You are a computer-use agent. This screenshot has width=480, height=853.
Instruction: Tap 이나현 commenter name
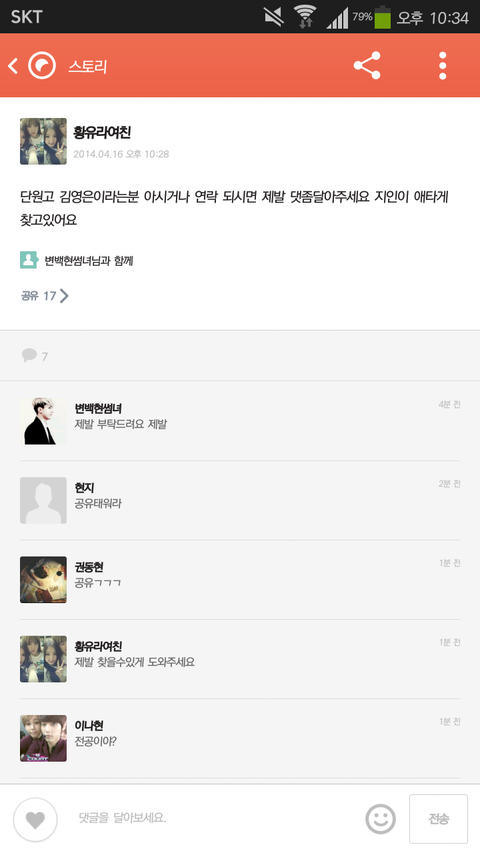click(x=89, y=726)
